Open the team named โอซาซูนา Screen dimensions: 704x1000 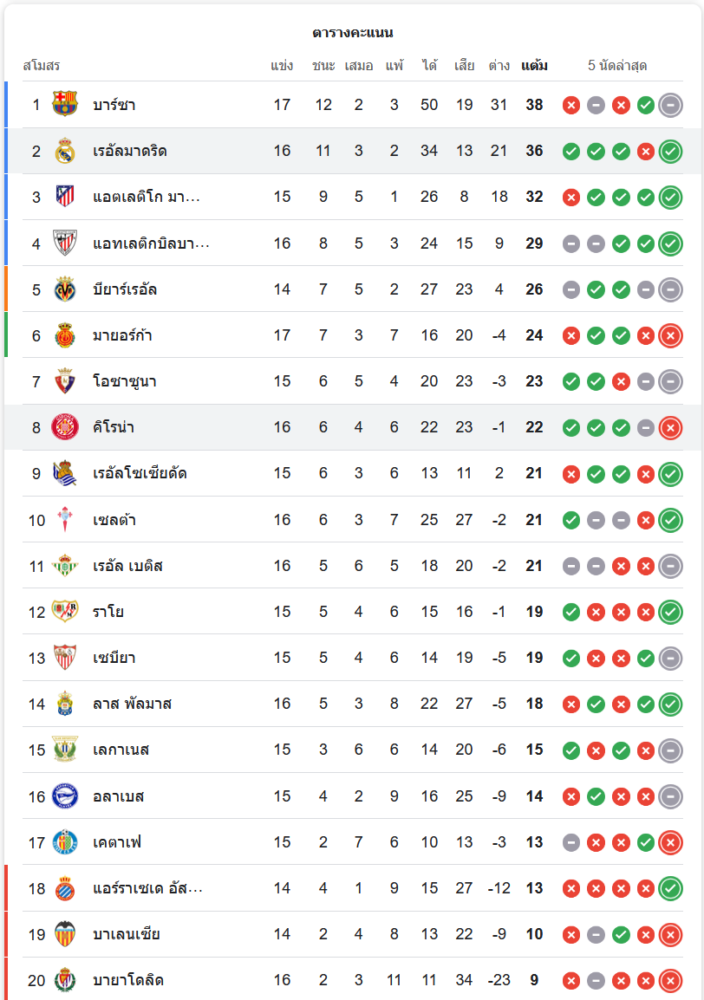click(x=125, y=381)
